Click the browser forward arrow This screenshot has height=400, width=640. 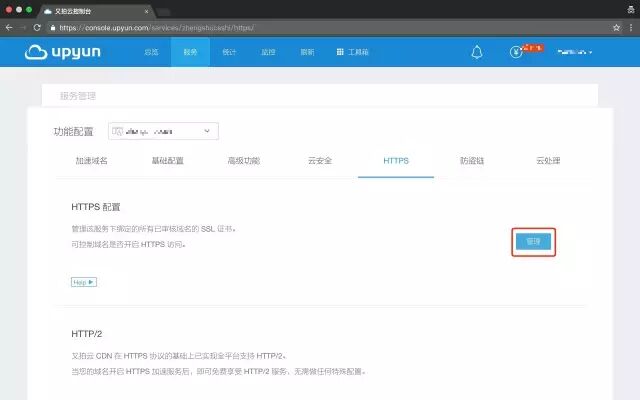click(23, 28)
